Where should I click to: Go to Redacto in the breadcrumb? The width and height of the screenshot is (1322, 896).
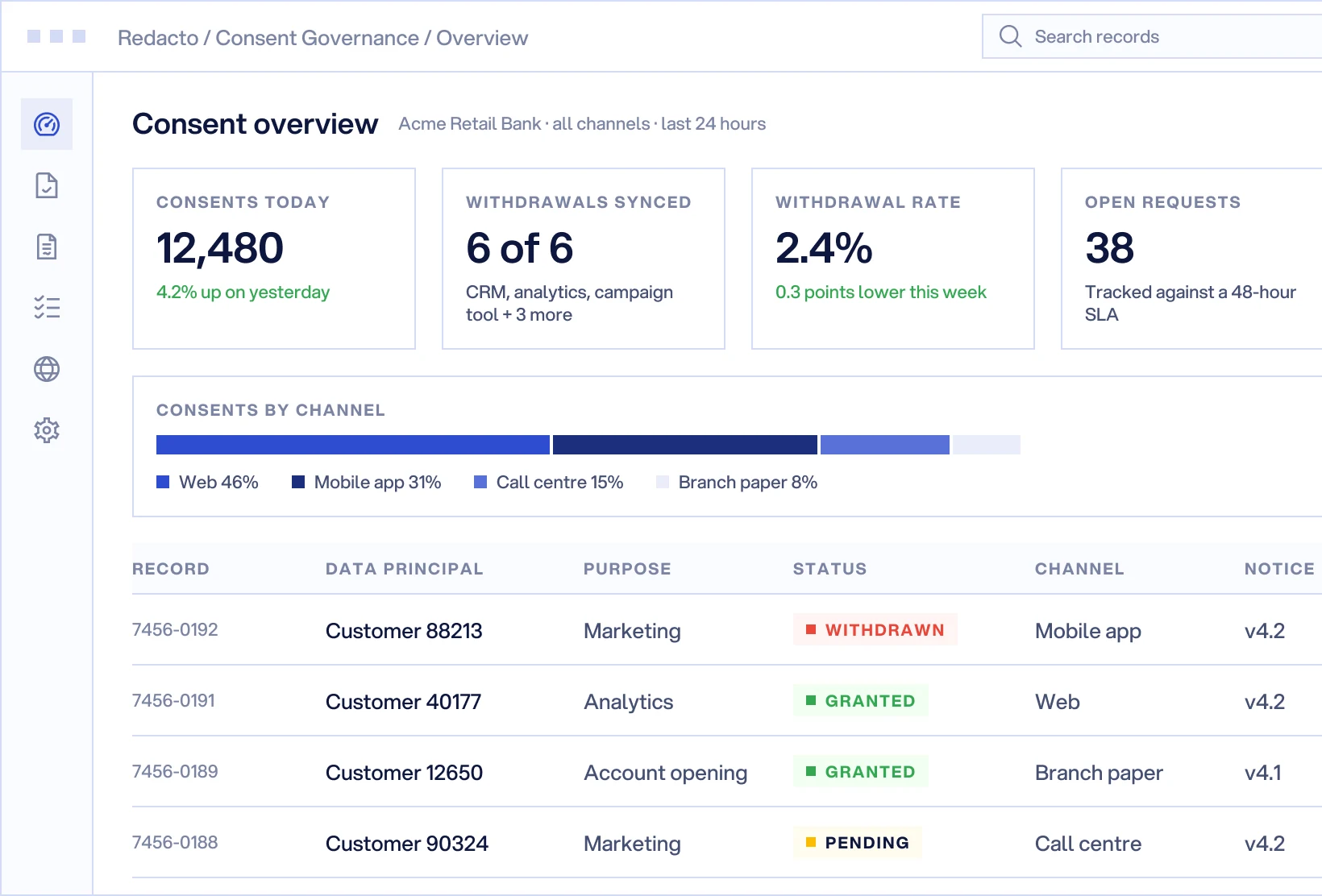(158, 38)
